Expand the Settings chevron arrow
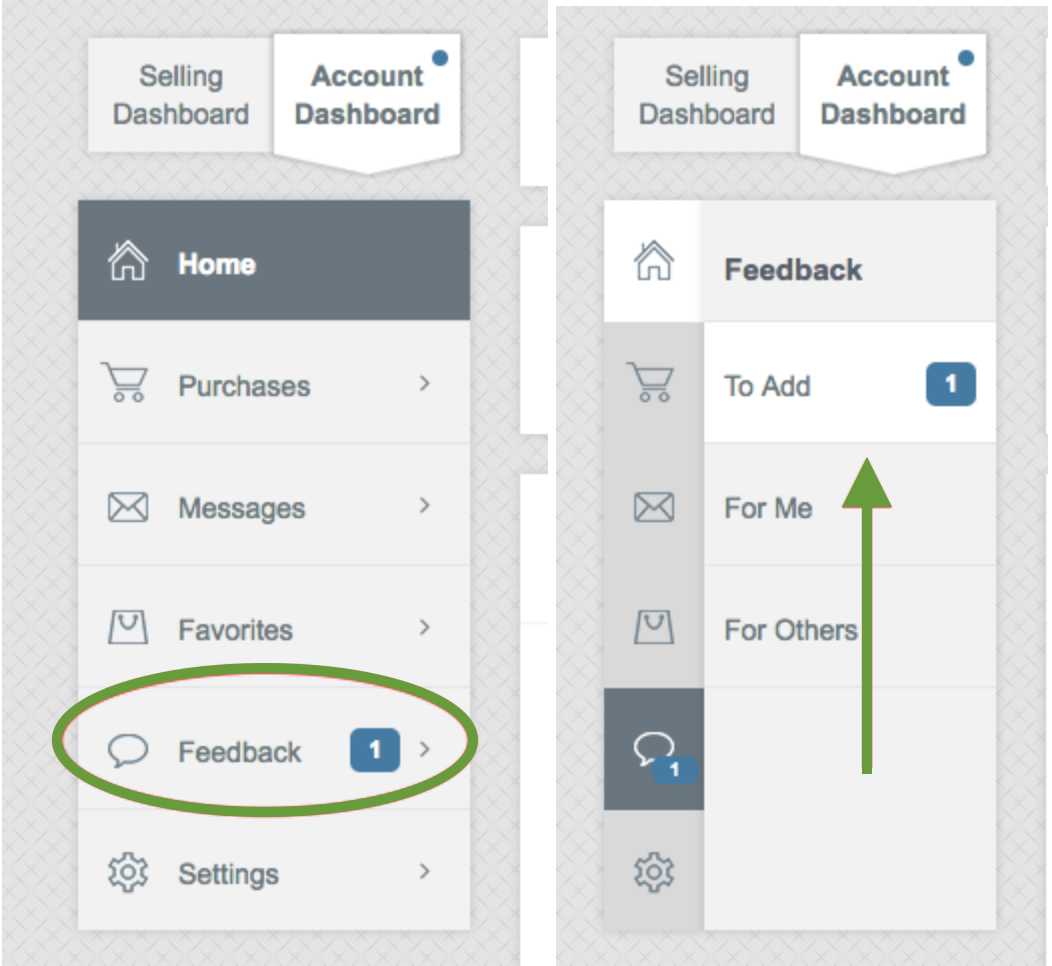Viewport: 1052px width, 966px height. click(424, 871)
